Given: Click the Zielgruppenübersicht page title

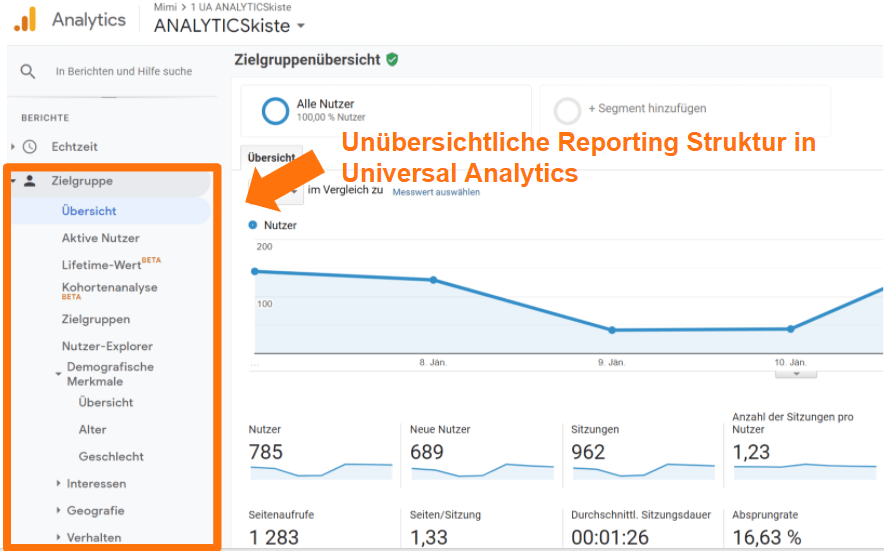Looking at the screenshot, I should [307, 60].
